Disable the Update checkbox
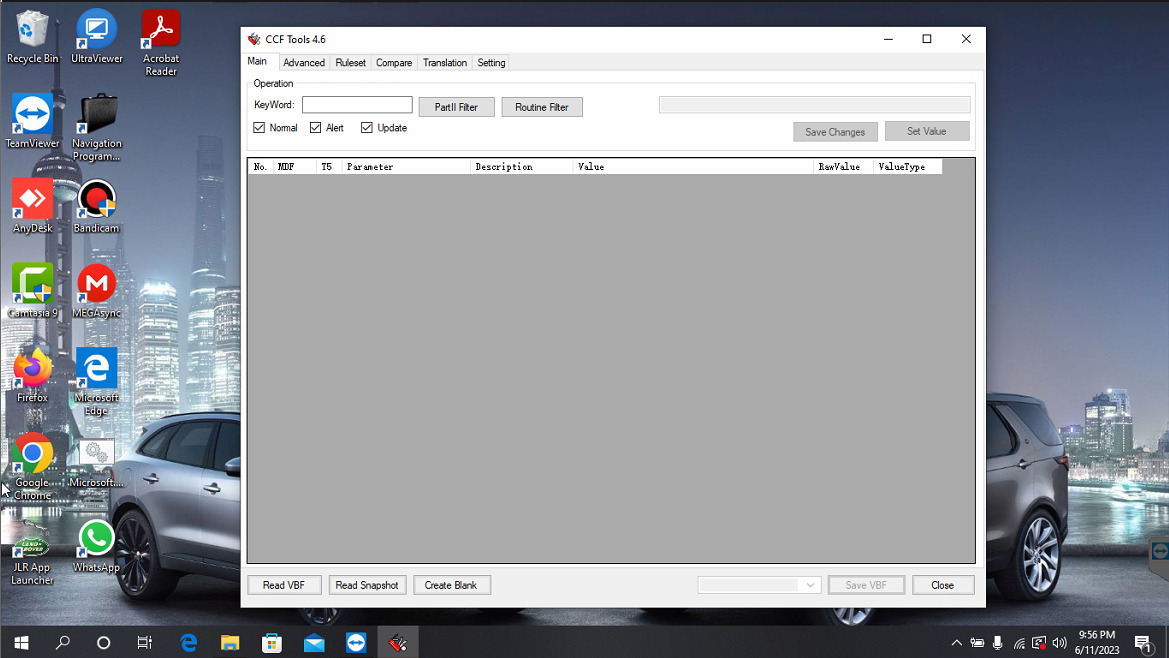The image size is (1169, 658). 367,128
